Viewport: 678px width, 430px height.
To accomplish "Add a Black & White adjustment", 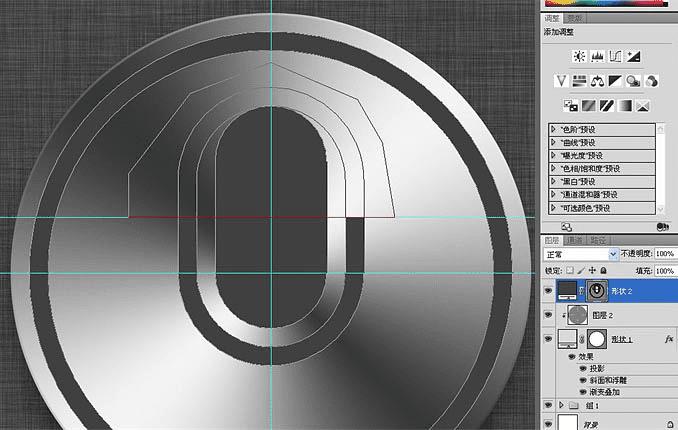I will click(615, 81).
